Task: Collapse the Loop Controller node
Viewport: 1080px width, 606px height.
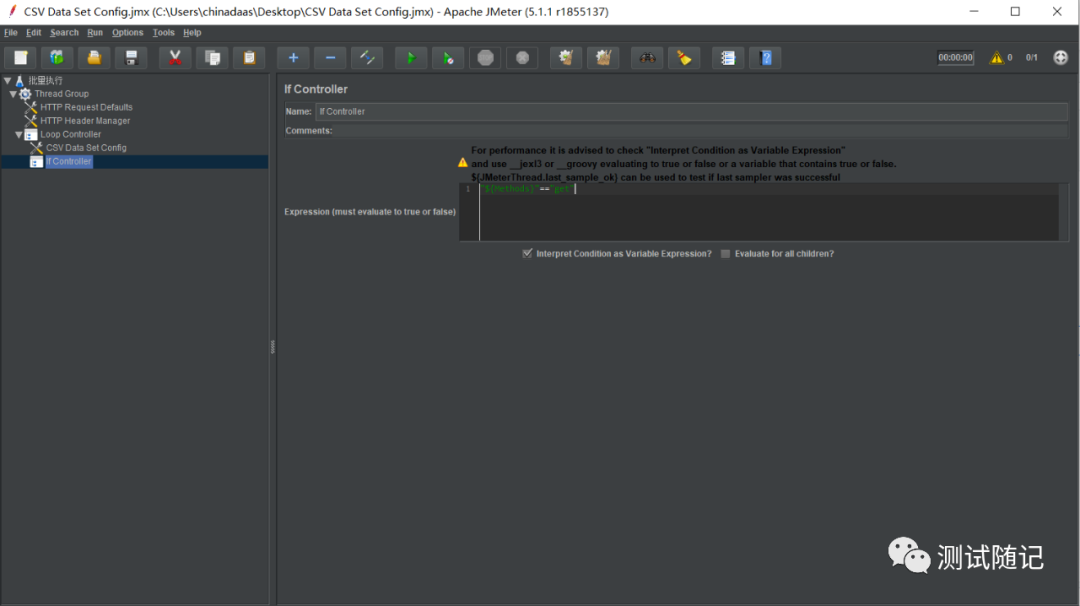Action: pos(19,134)
